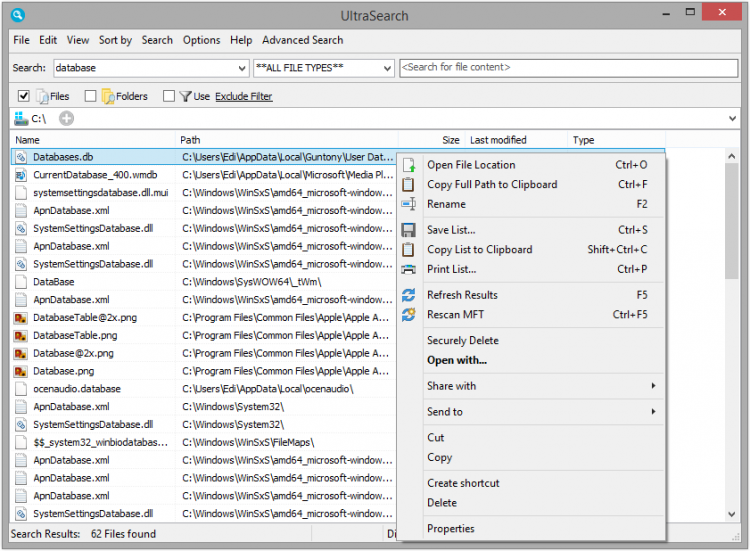
Task: Click the add drive plus icon next to C:\
Action: pyautogui.click(x=66, y=119)
